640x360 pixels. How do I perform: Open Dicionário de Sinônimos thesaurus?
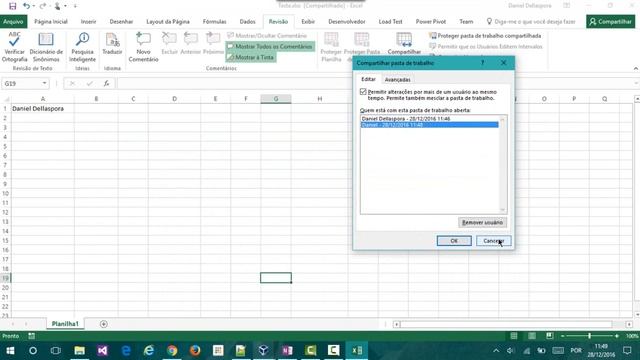pos(46,47)
